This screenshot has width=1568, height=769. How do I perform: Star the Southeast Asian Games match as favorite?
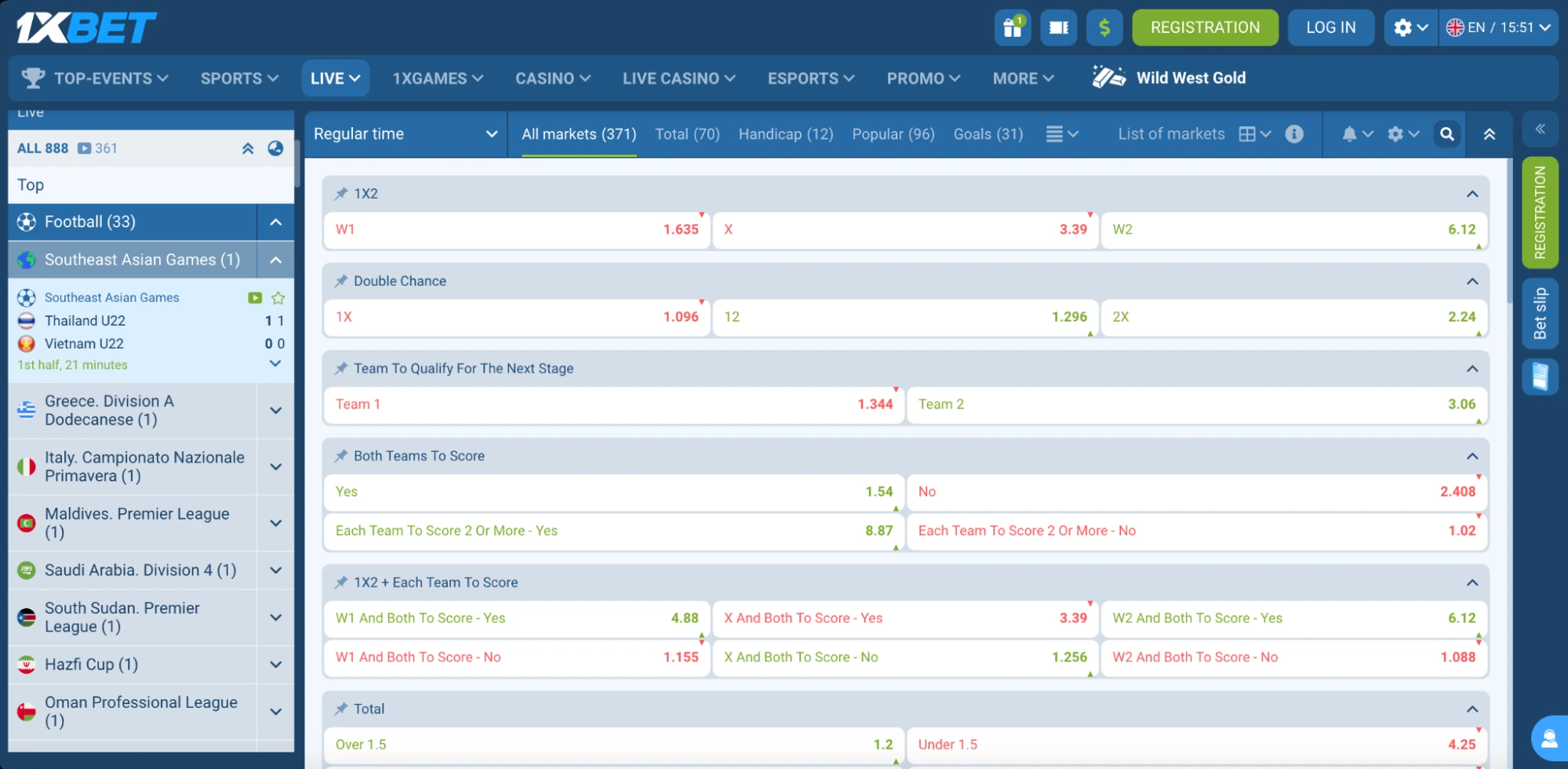[278, 297]
